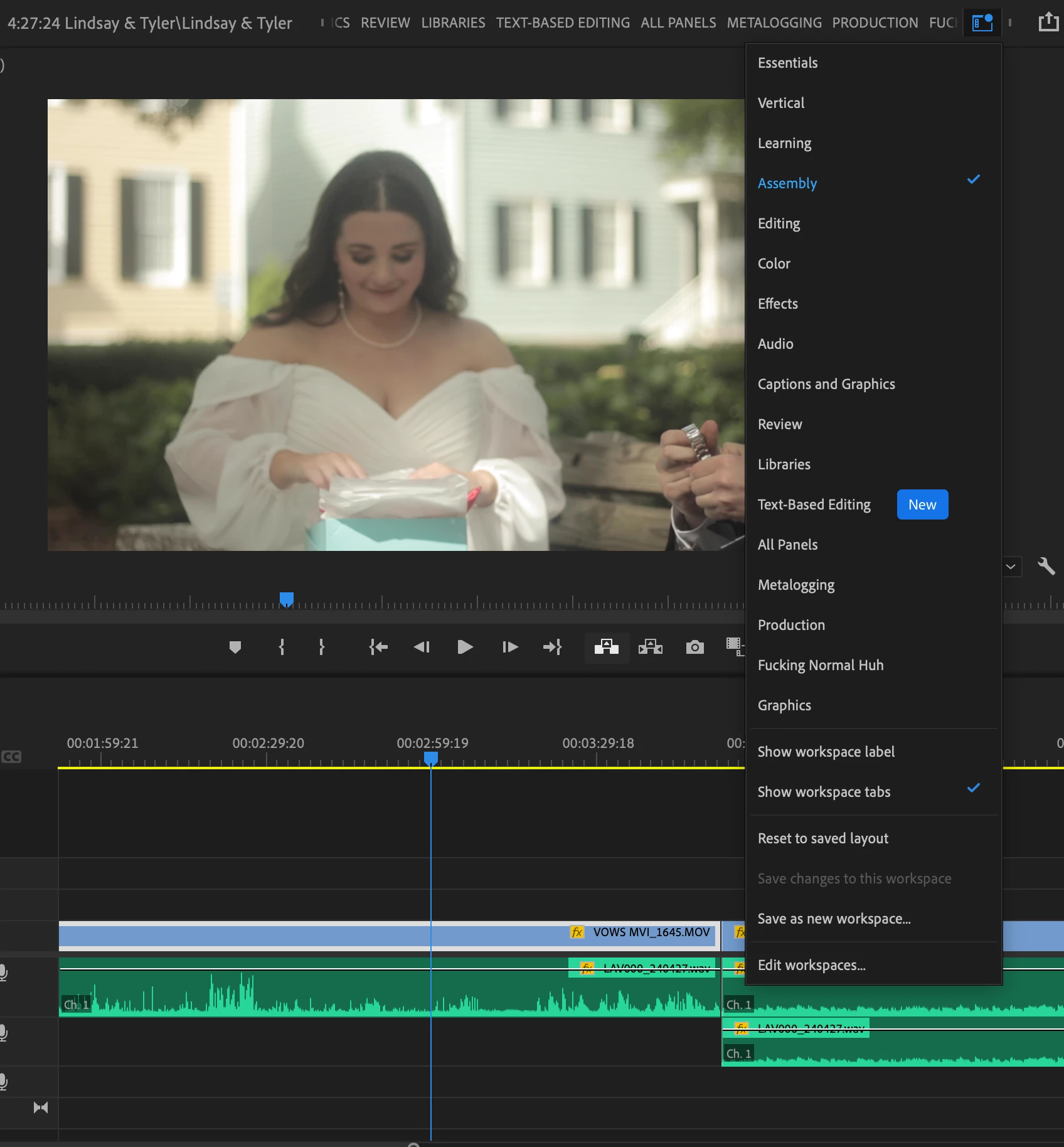Open the dropdown chevron beside the wrench
The width and height of the screenshot is (1064, 1147).
tap(1011, 567)
